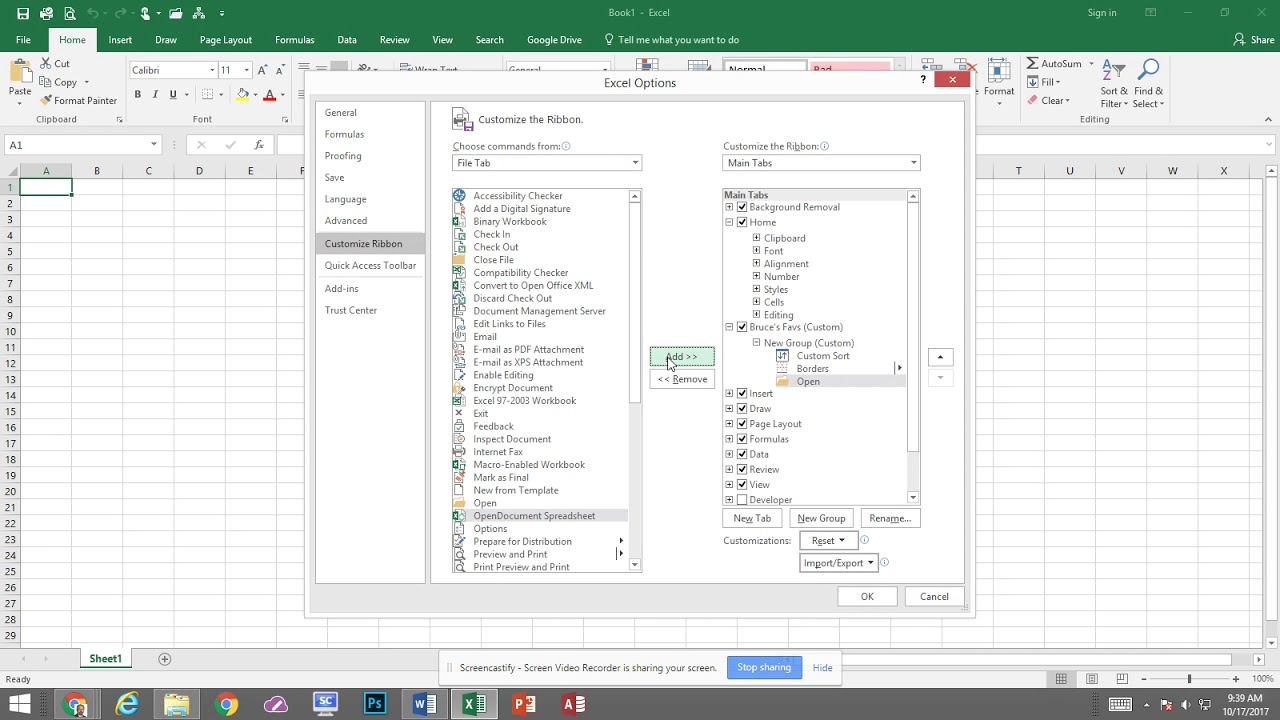Open the Reset customizations dropdown
This screenshot has height=720, width=1280.
828,541
